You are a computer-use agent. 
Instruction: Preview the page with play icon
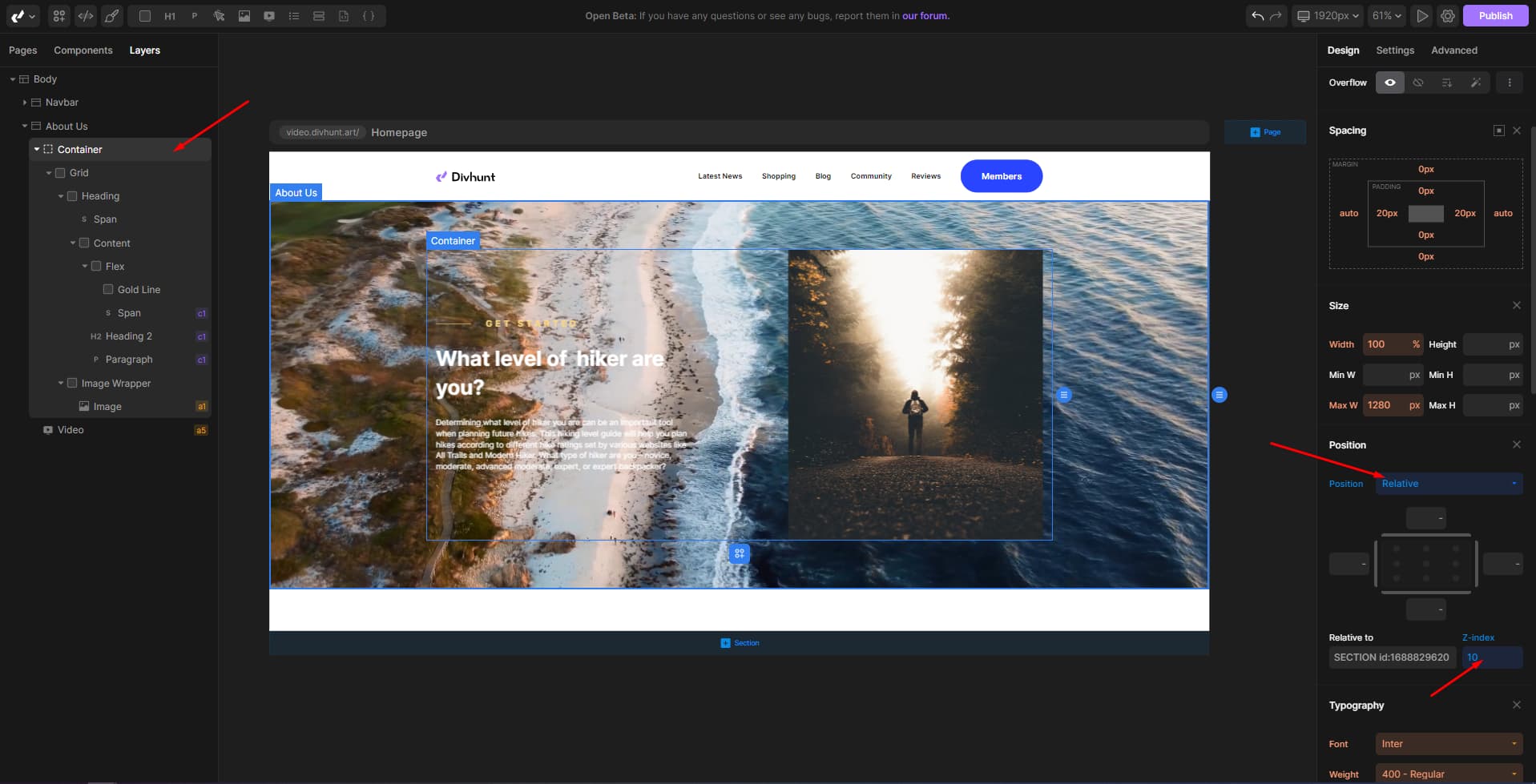[1422, 16]
